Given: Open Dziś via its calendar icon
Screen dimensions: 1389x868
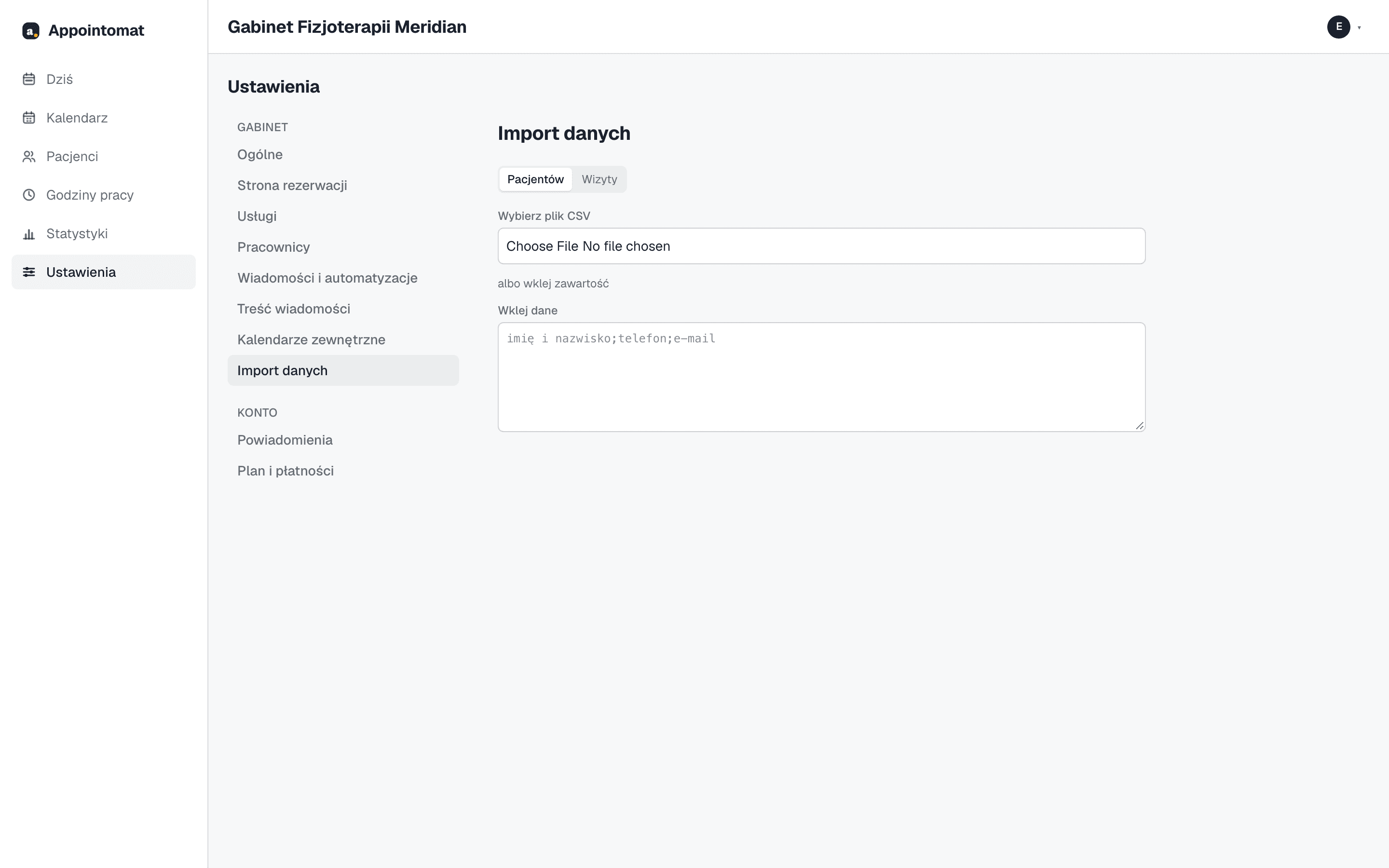Looking at the screenshot, I should click(x=29, y=79).
